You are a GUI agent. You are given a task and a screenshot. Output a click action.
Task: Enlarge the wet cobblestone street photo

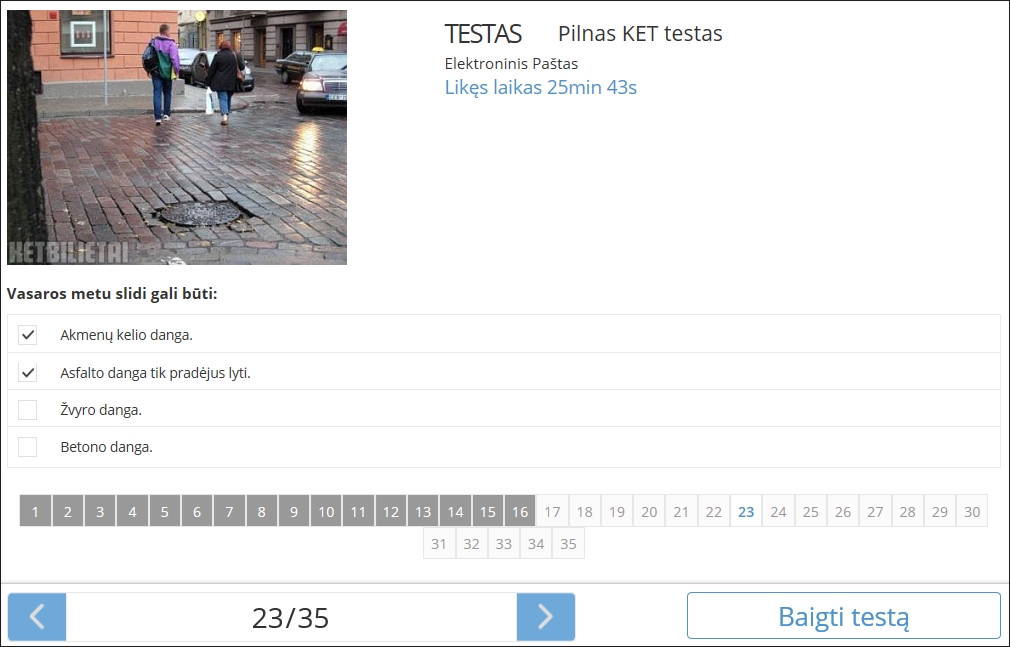[x=177, y=137]
